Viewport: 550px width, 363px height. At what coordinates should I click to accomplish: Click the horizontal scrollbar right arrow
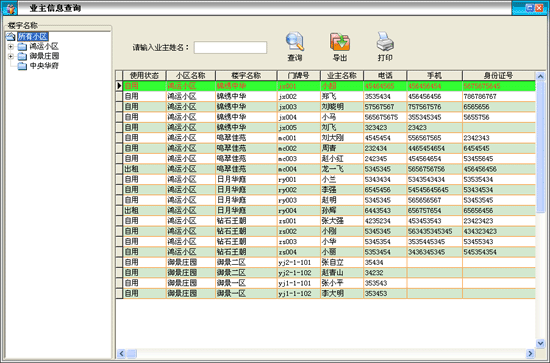pyautogui.click(x=530, y=354)
